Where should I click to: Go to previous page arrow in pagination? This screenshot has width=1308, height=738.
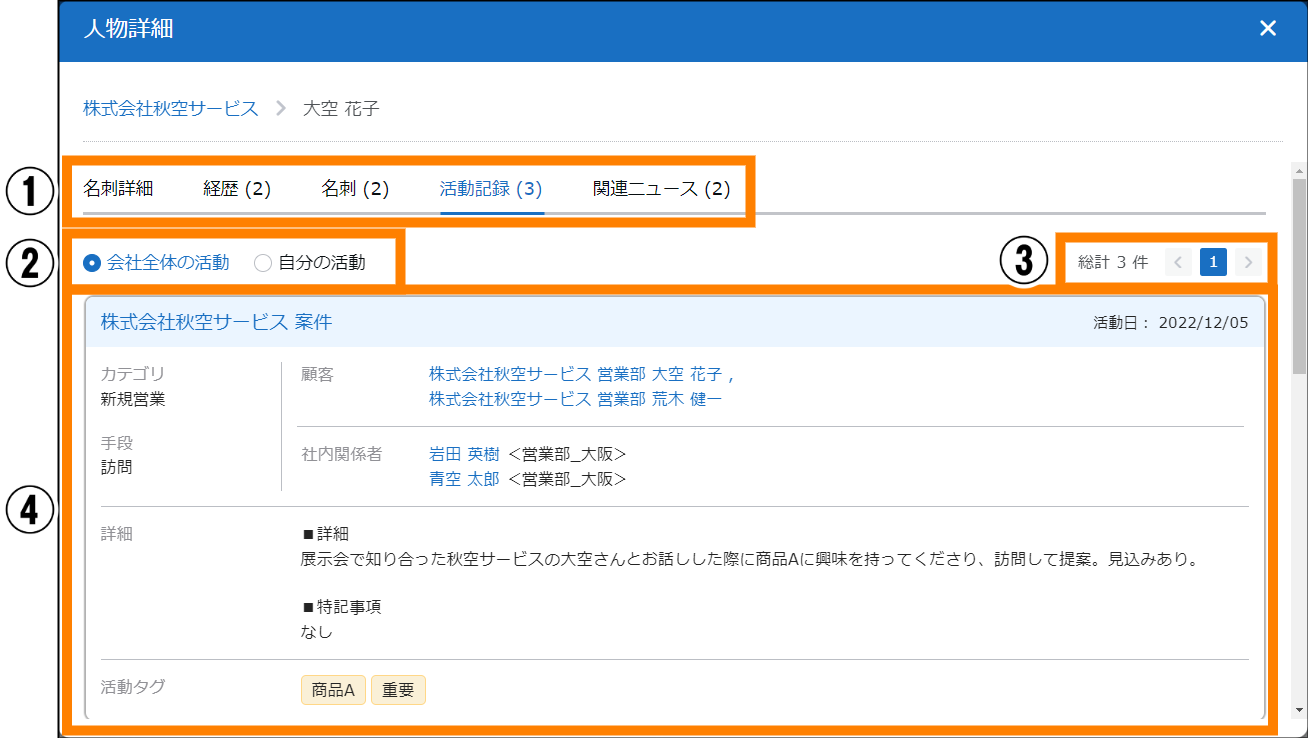tap(1178, 263)
